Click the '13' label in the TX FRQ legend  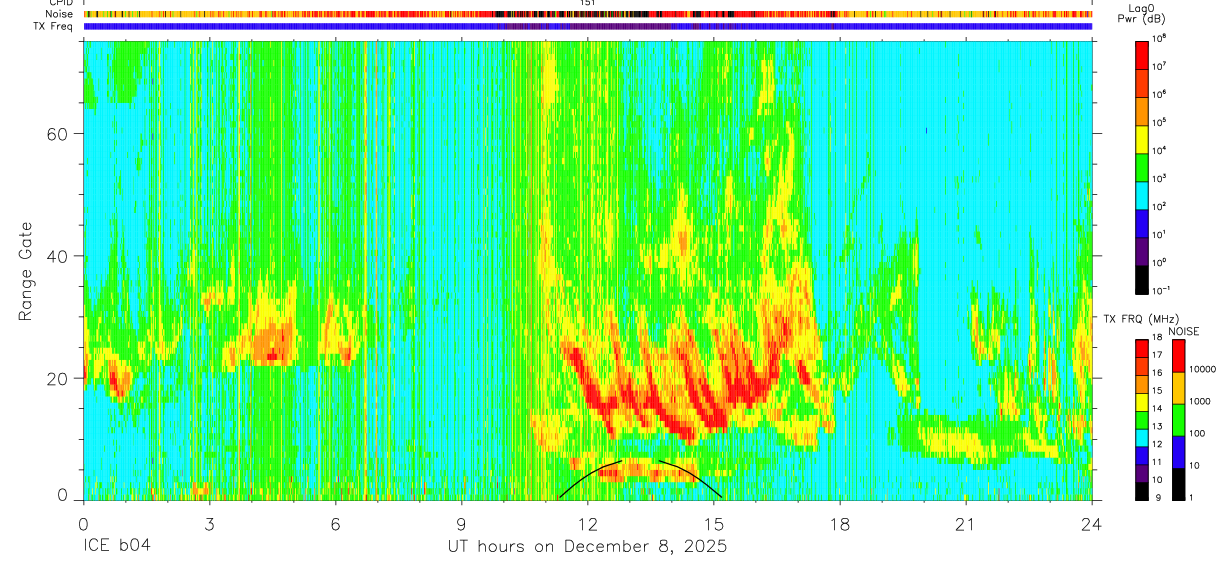click(x=1158, y=427)
